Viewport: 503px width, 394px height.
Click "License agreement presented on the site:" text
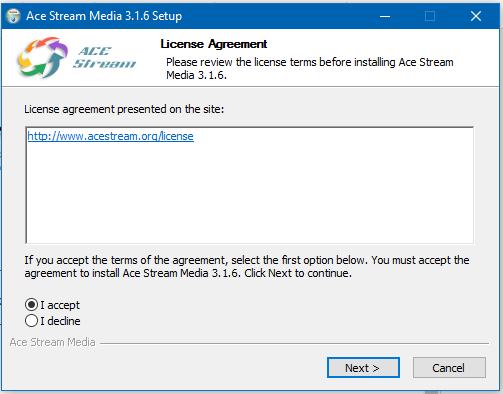[x=124, y=109]
